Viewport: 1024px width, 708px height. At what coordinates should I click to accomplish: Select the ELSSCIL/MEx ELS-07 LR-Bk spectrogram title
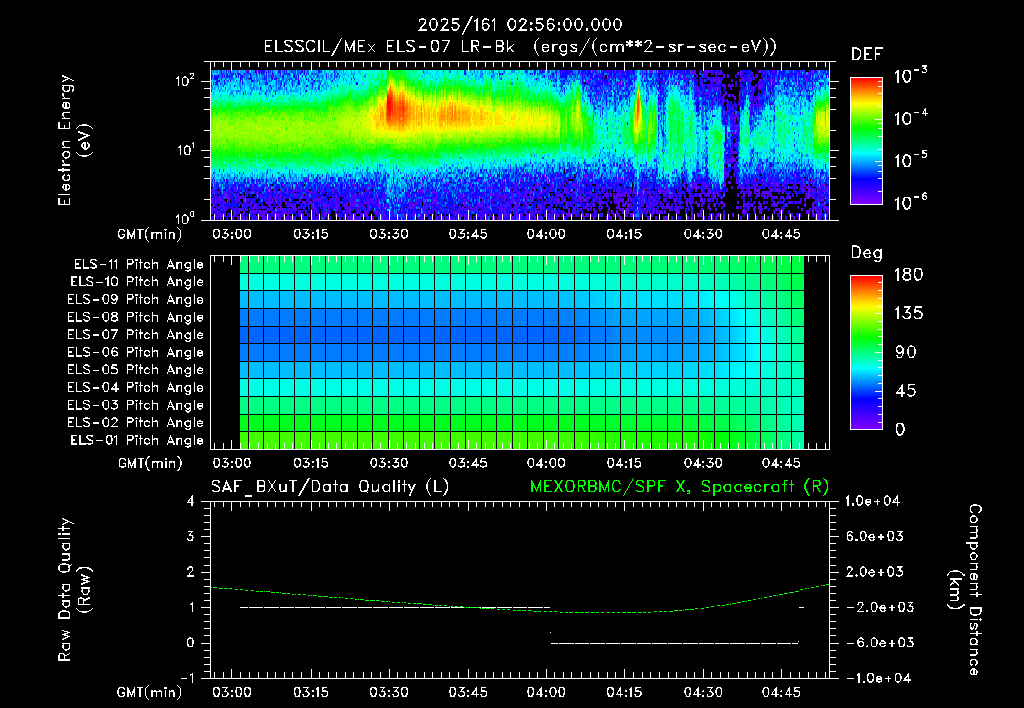520,47
